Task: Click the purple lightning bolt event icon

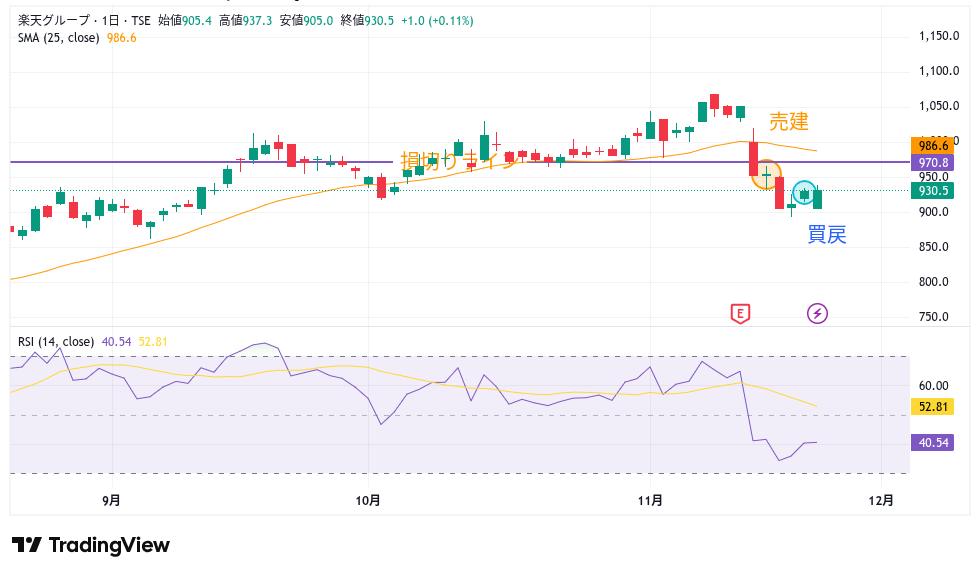Action: click(817, 314)
